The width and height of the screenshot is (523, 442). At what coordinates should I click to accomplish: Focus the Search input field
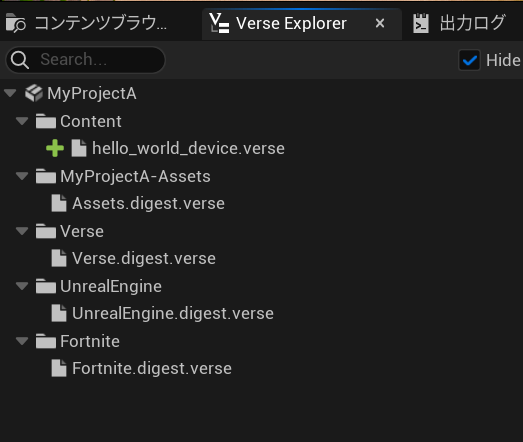[85, 60]
